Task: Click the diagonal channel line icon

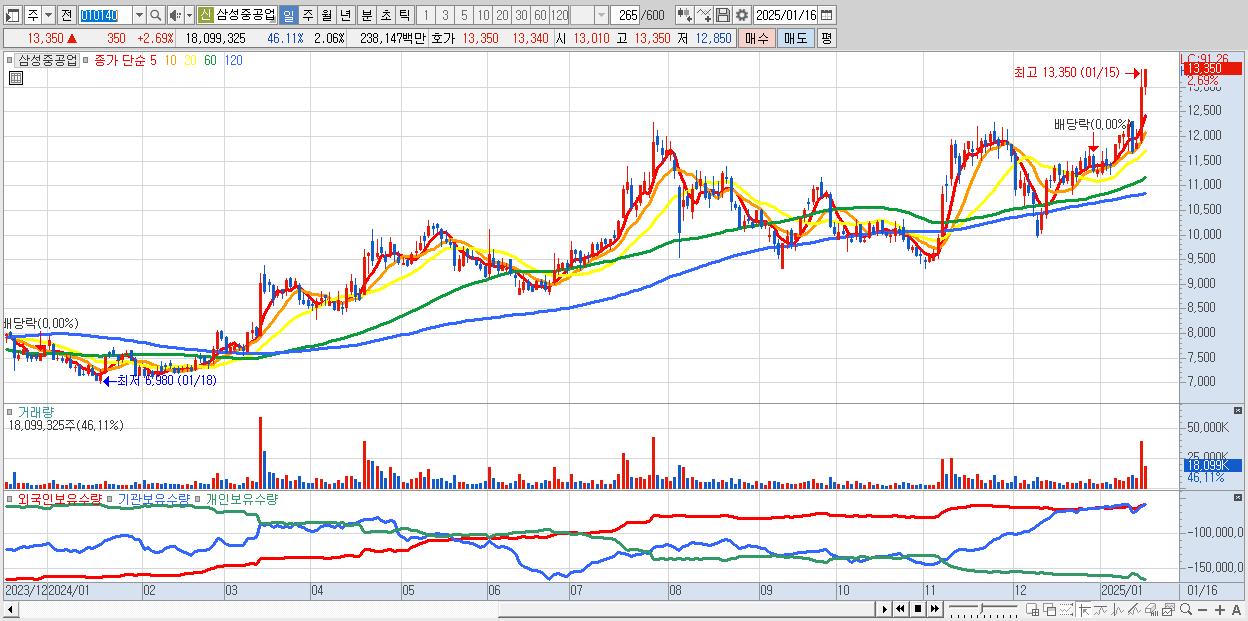Action: pos(1134,609)
